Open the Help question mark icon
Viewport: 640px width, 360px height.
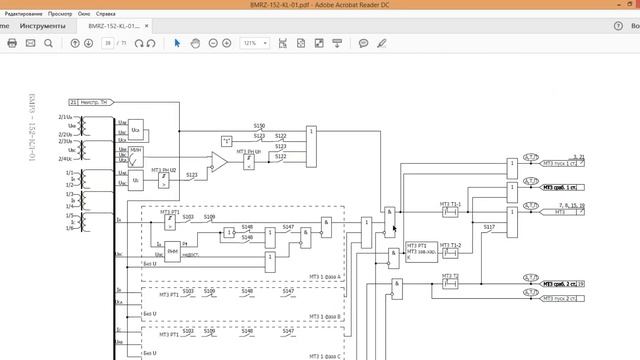tap(618, 26)
